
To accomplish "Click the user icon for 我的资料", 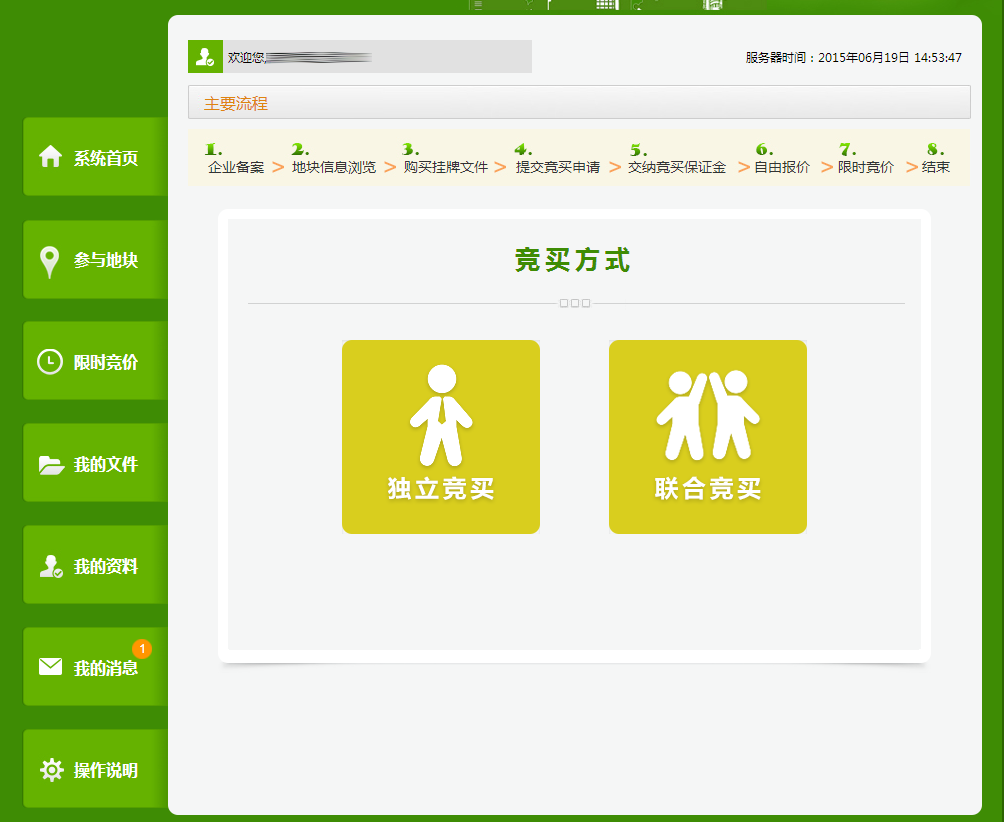I will (51, 567).
